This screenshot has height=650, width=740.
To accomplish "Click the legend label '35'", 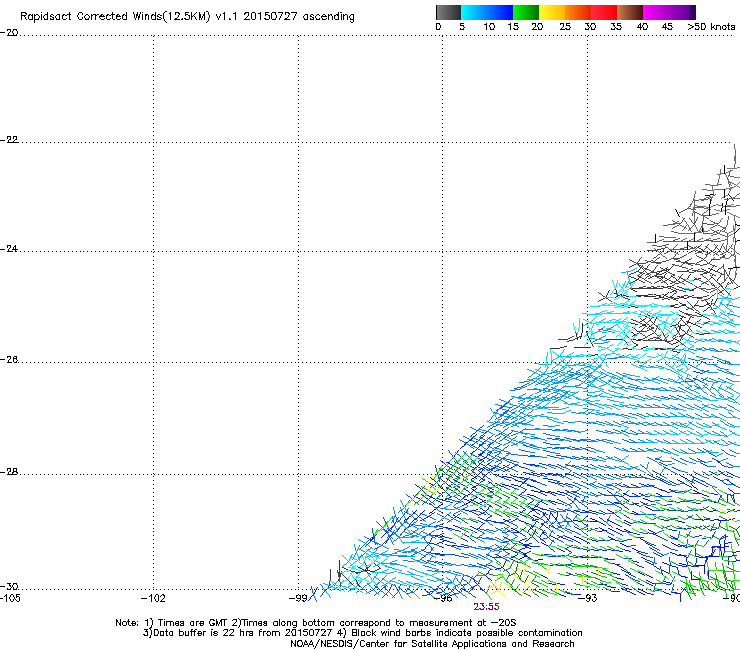I will point(616,27).
